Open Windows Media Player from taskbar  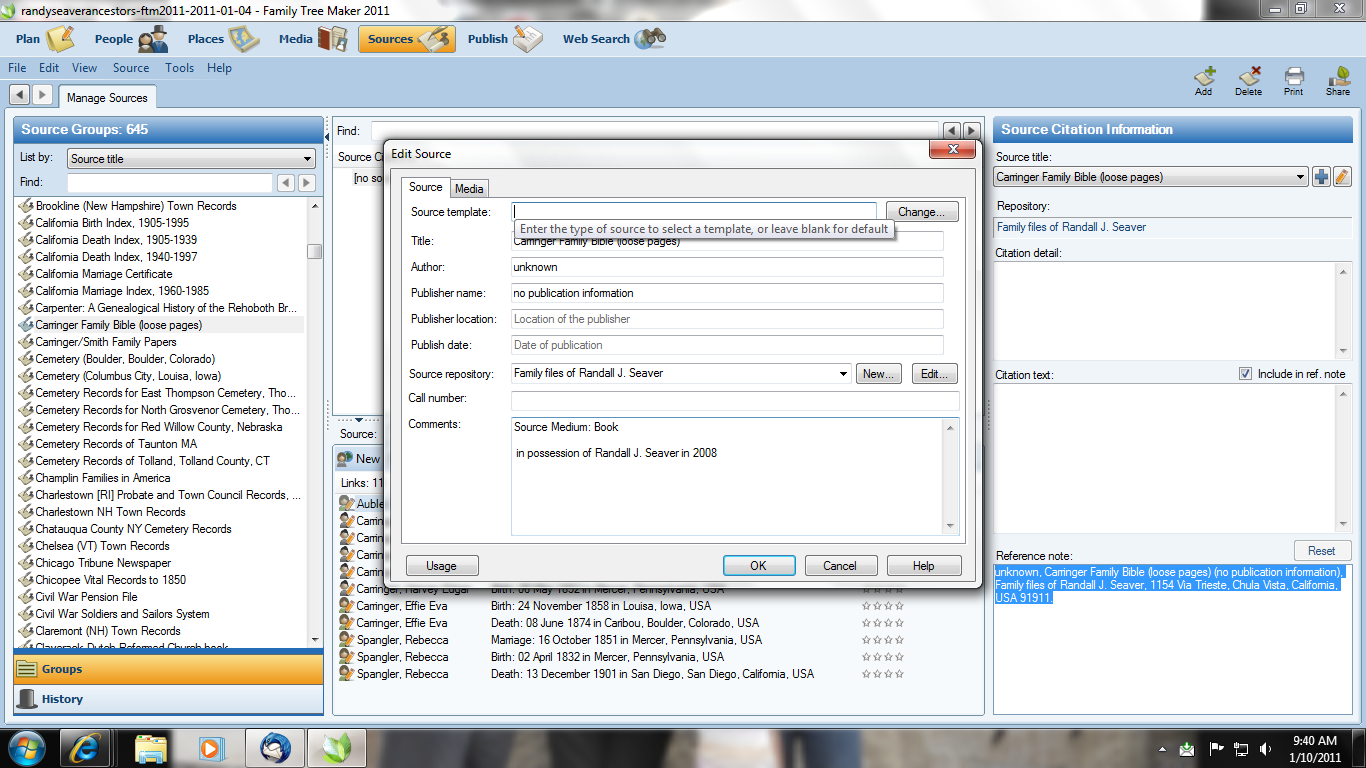click(211, 748)
